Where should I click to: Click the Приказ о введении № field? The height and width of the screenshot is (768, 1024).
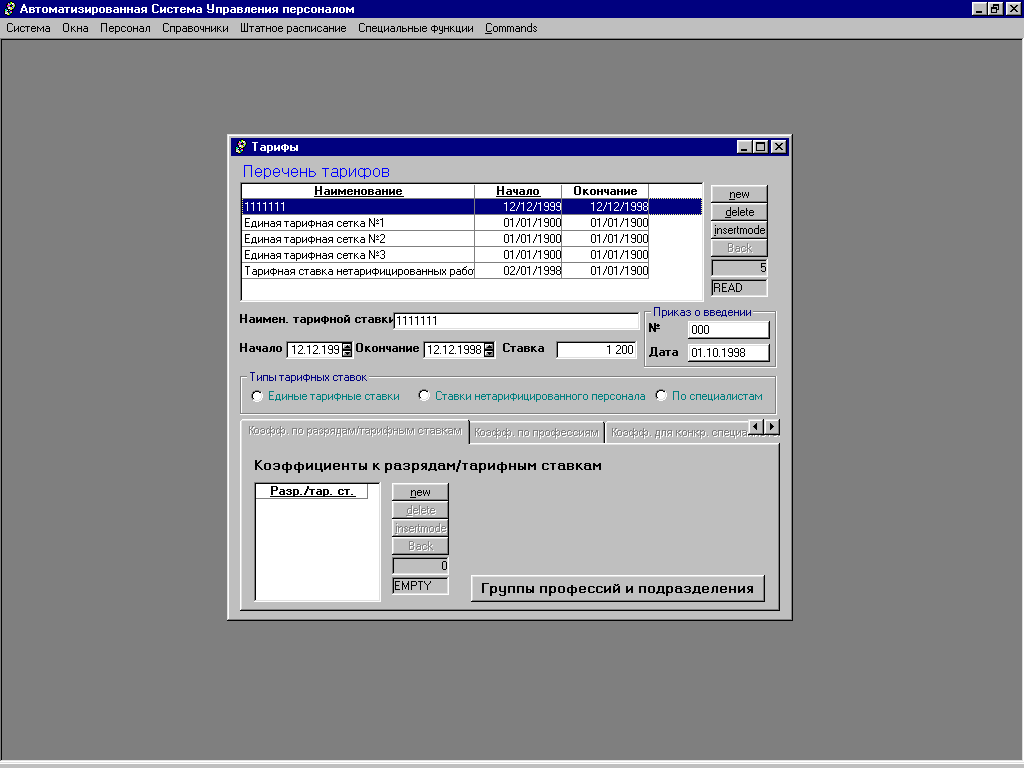[x=728, y=330]
